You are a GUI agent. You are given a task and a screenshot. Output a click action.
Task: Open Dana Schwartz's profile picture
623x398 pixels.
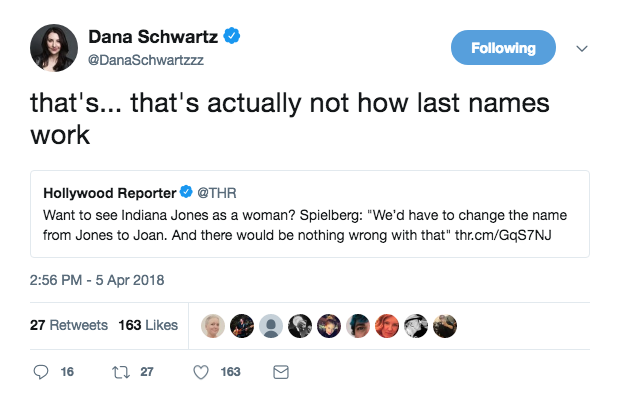(54, 48)
